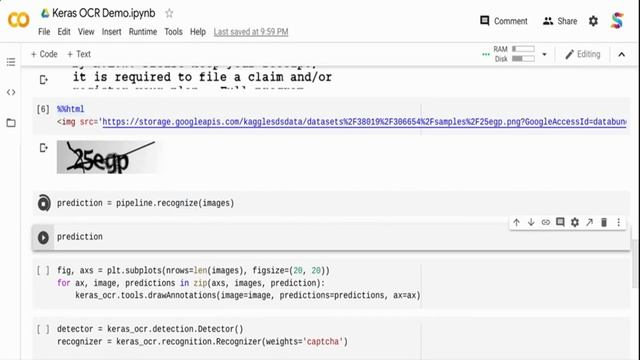Open the Editing mode menu
Screen dimensions: 640x360
click(582, 54)
